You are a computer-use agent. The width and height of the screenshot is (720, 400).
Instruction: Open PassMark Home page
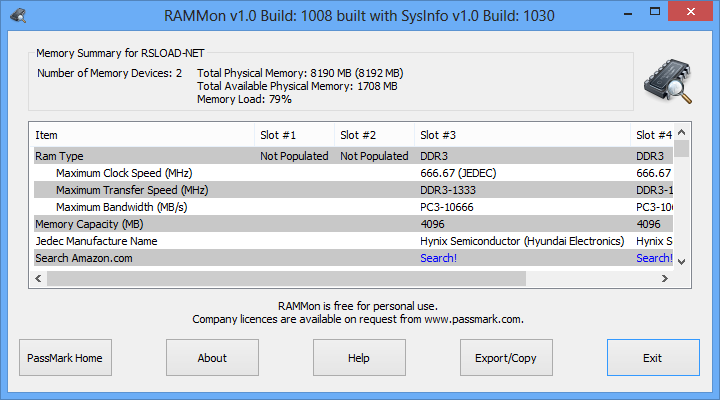66,358
